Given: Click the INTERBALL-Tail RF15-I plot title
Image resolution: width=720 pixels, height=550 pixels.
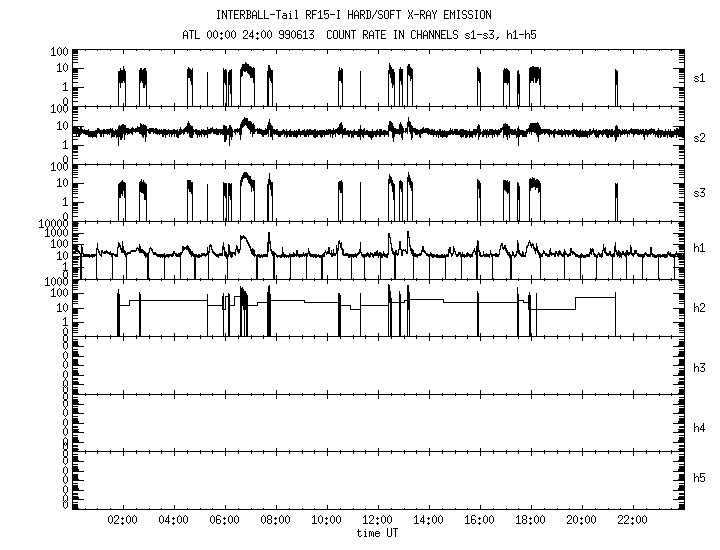Looking at the screenshot, I should pos(354,15).
